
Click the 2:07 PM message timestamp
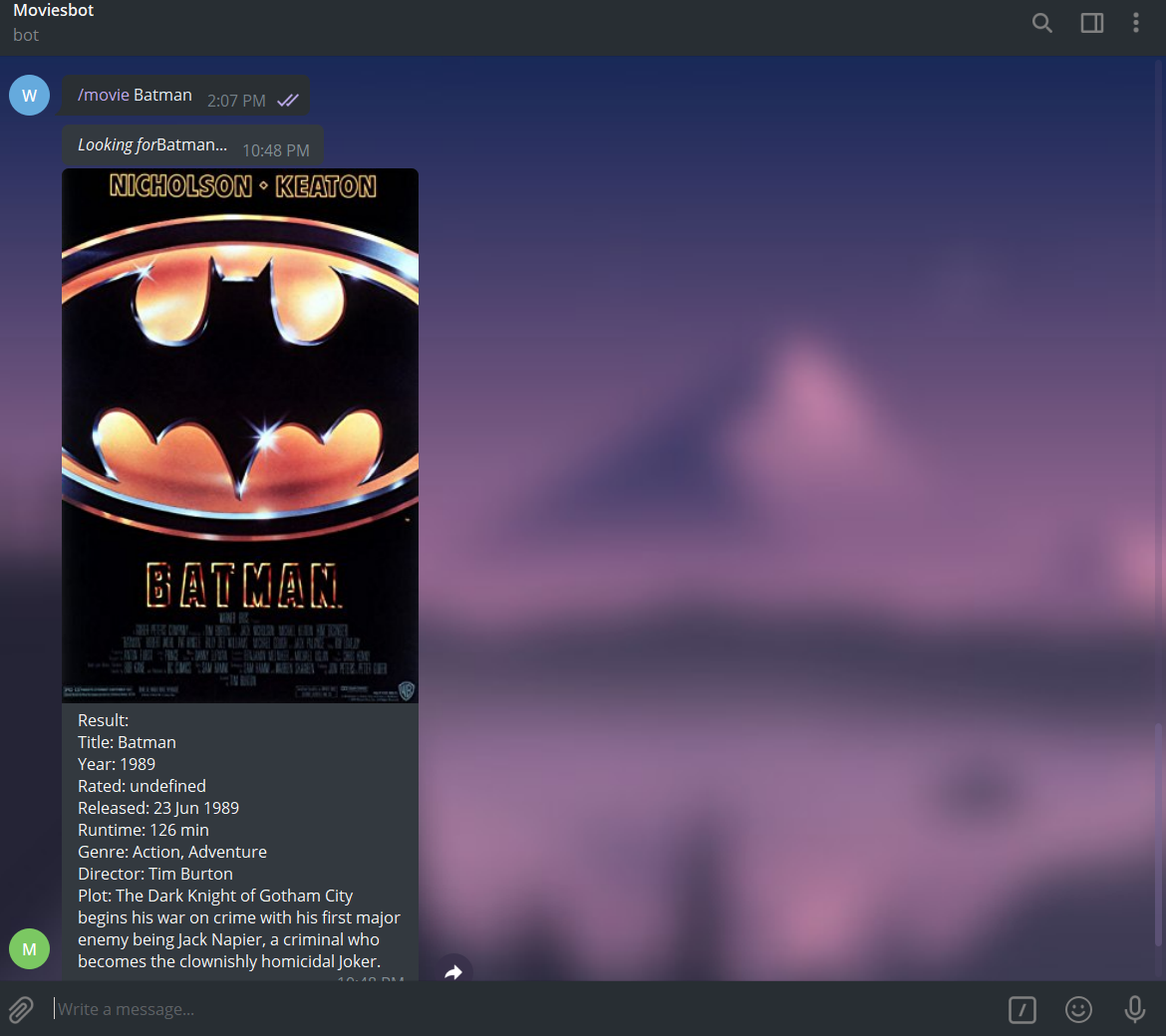(236, 101)
